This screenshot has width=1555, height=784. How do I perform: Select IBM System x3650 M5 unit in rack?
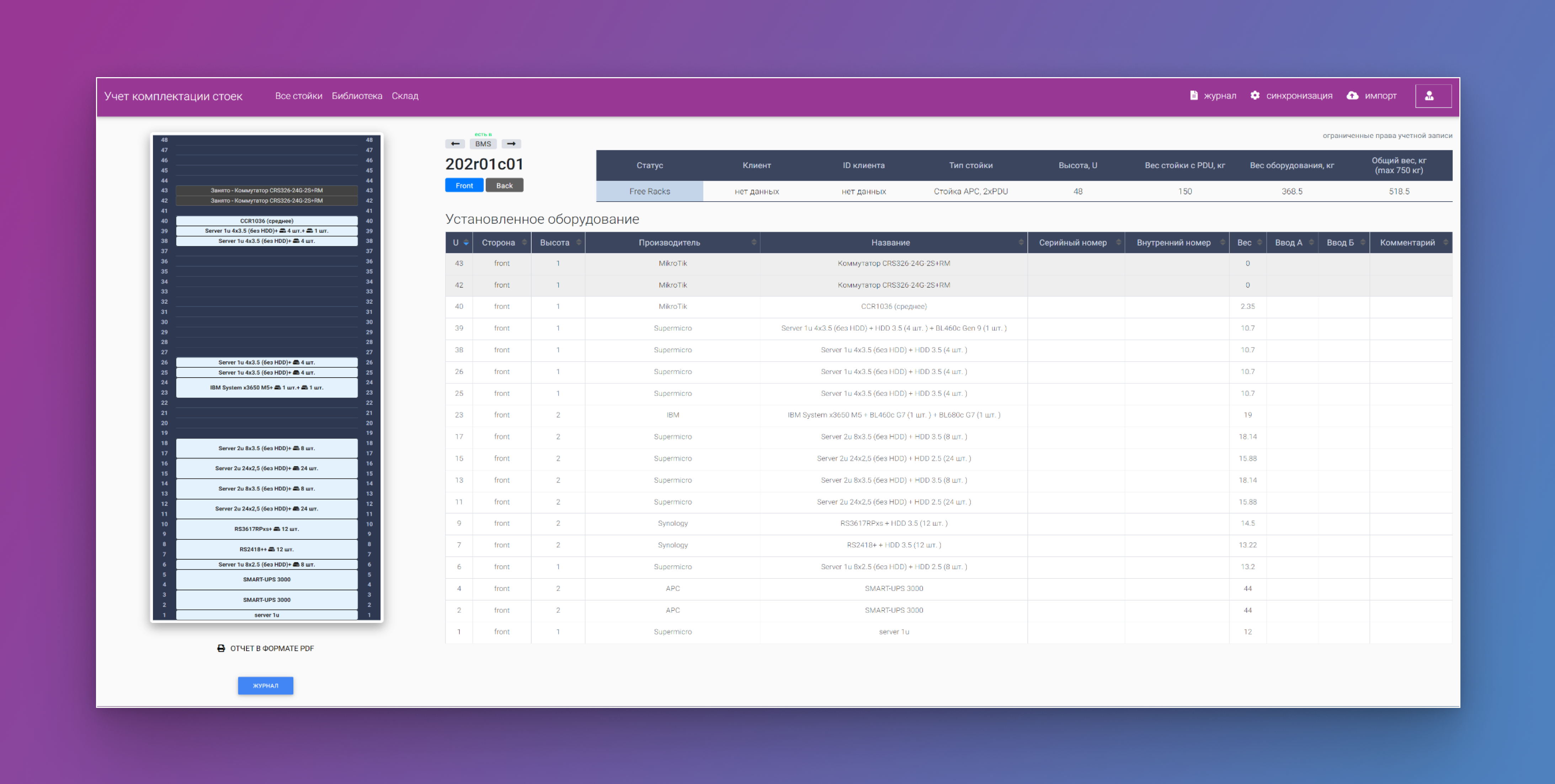tap(266, 388)
